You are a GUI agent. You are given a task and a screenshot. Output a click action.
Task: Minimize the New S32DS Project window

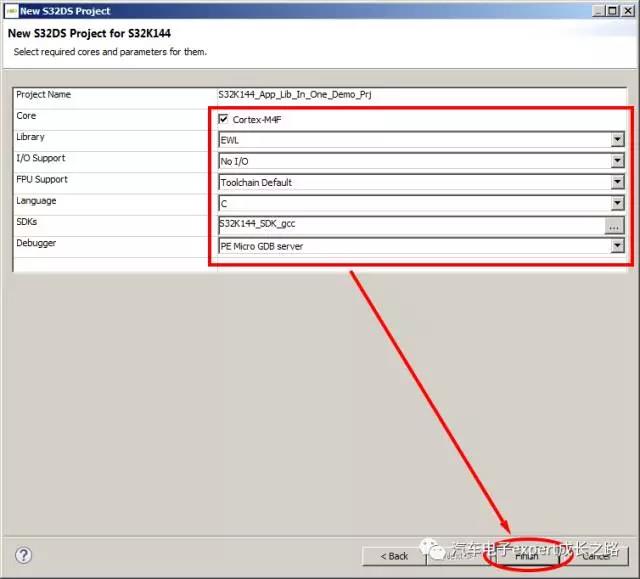[596, 10]
